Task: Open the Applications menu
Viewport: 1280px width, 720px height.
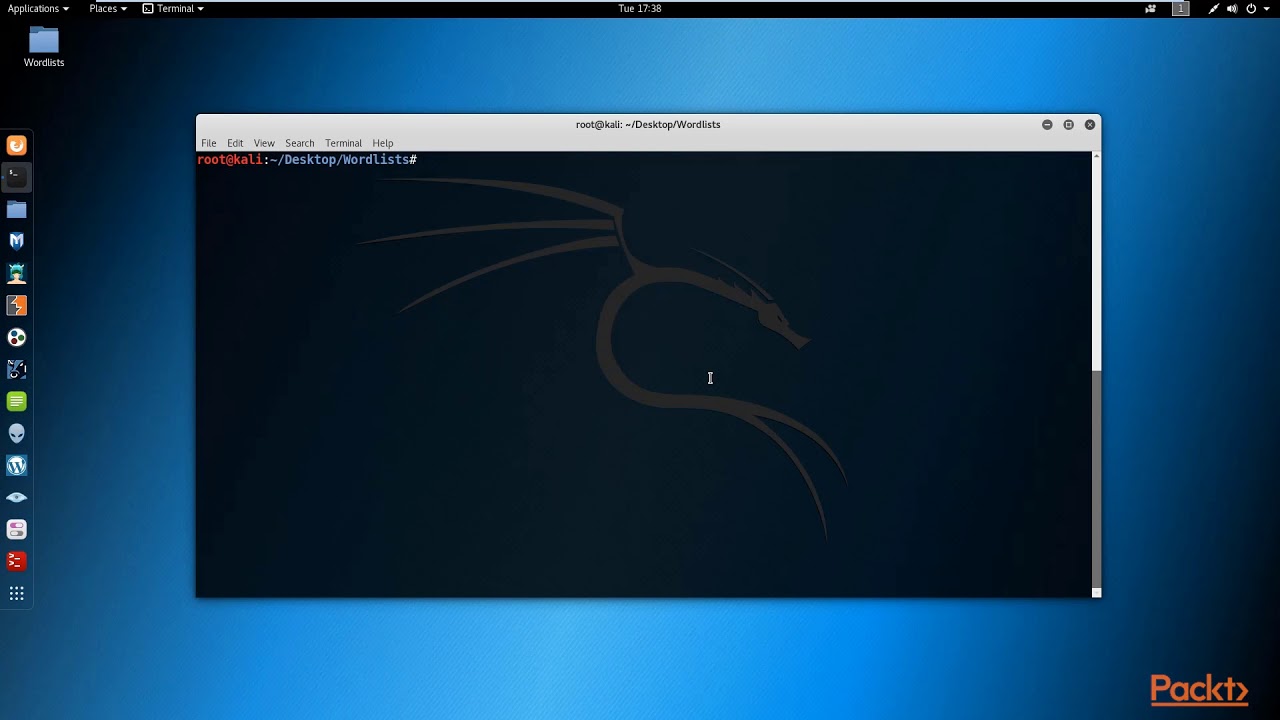Action: pos(38,9)
